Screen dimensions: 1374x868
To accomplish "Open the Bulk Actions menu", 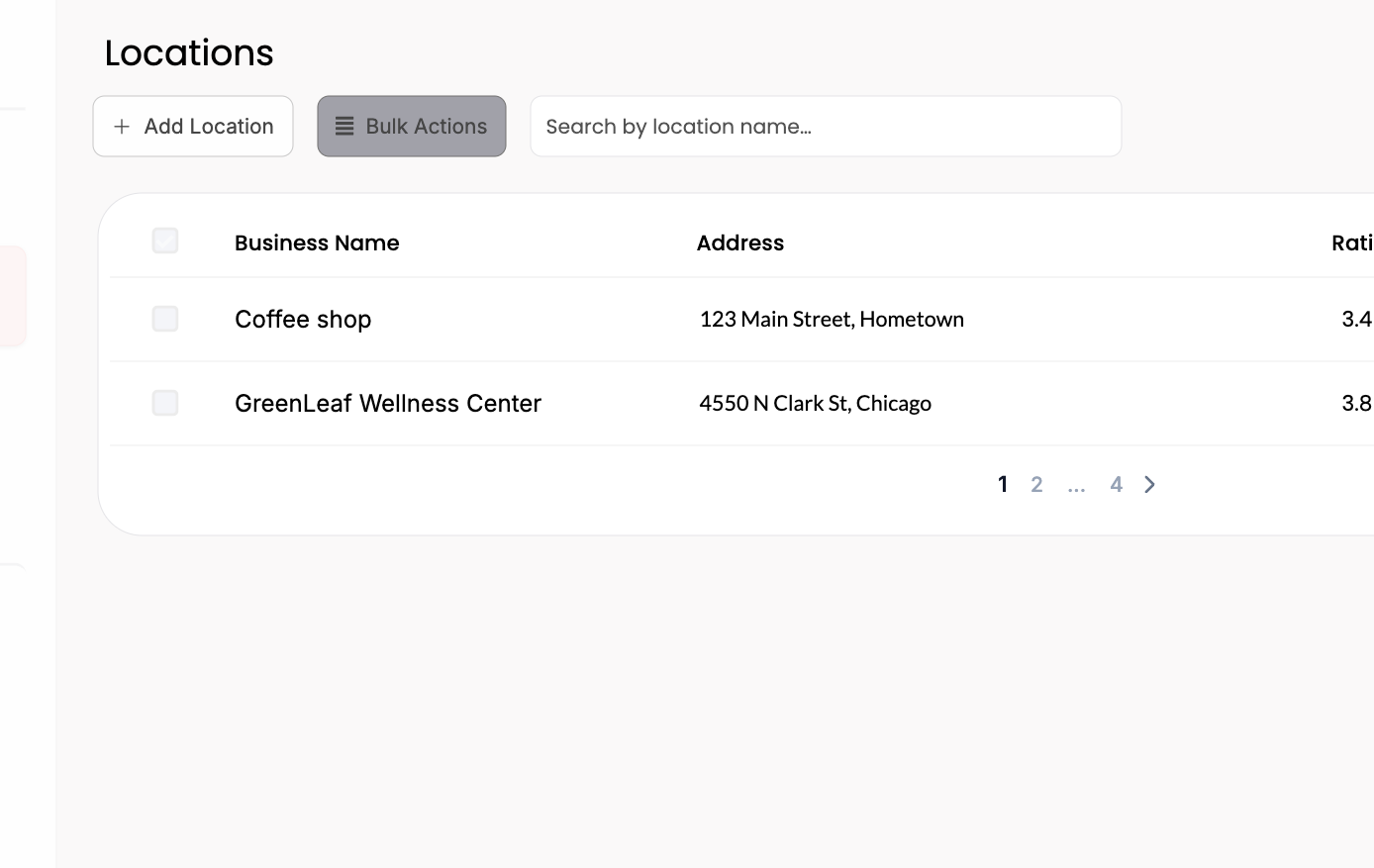I will point(412,127).
